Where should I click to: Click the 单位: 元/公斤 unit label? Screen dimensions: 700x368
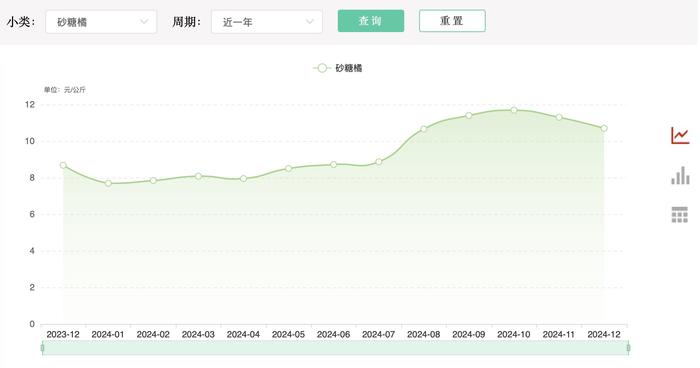65,90
